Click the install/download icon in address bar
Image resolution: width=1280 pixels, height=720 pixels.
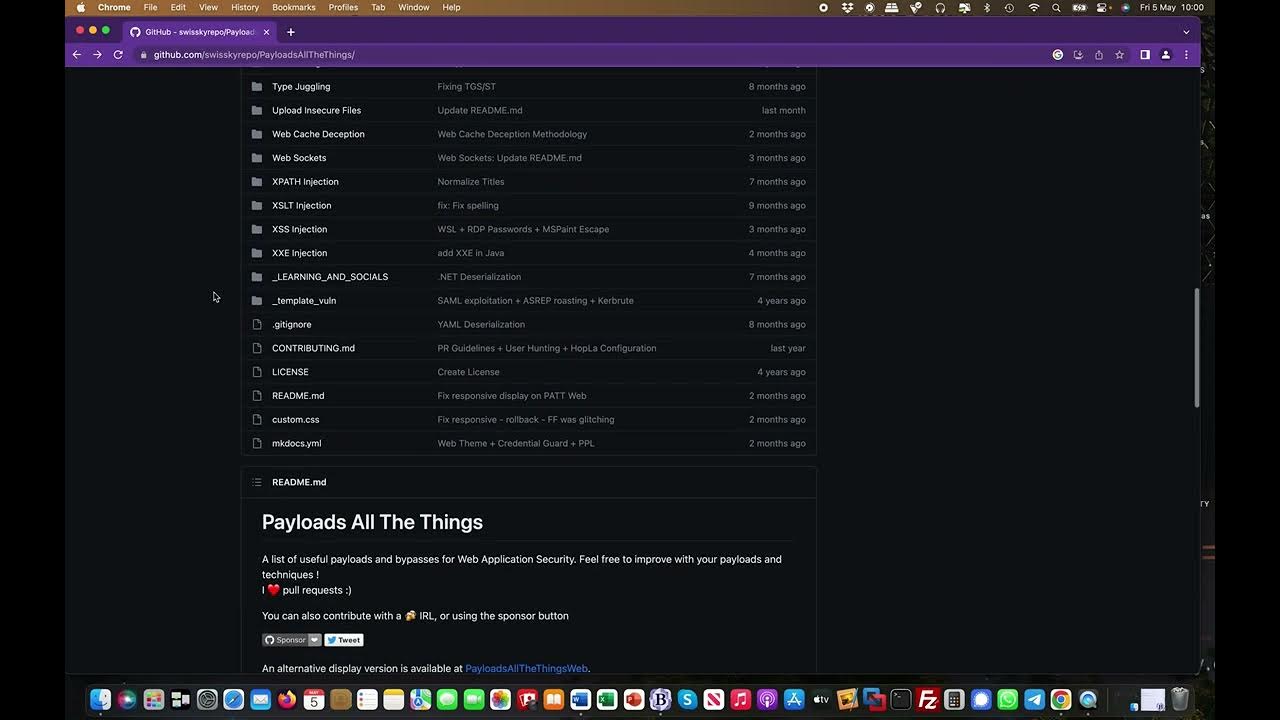tap(1078, 55)
